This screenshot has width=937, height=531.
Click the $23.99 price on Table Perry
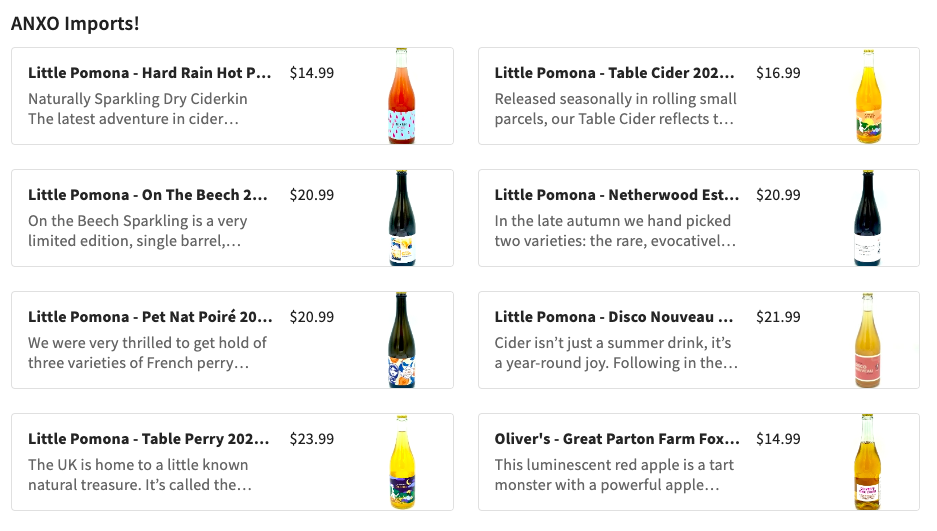coord(312,439)
